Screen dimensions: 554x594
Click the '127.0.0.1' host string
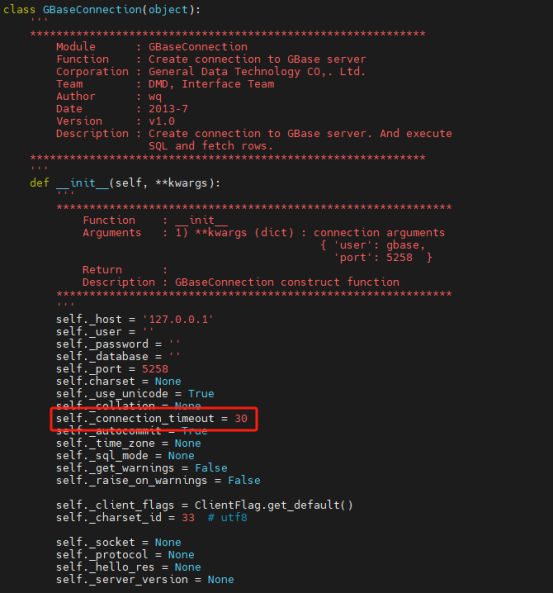click(178, 319)
